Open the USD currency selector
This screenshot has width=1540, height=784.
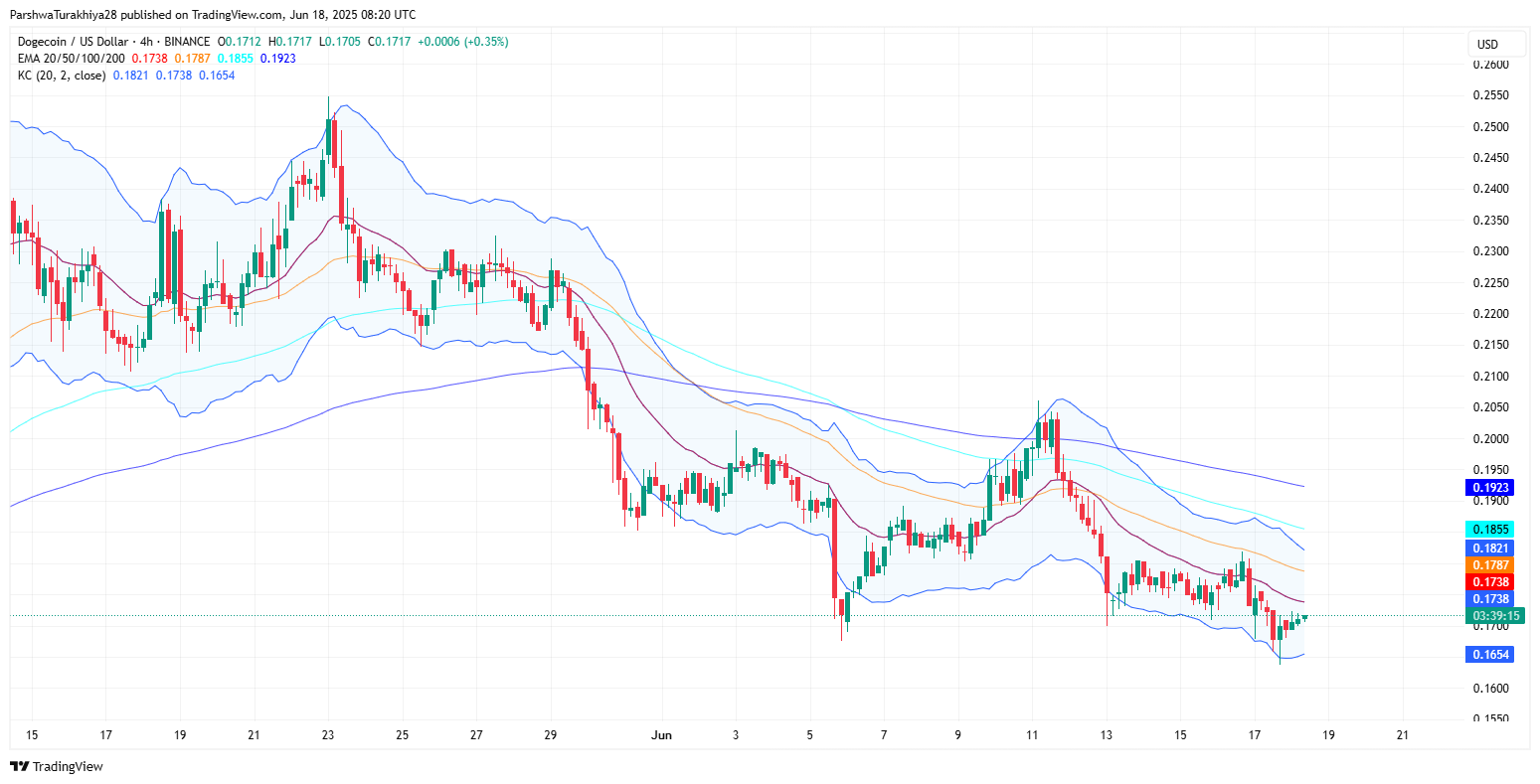coord(1487,45)
